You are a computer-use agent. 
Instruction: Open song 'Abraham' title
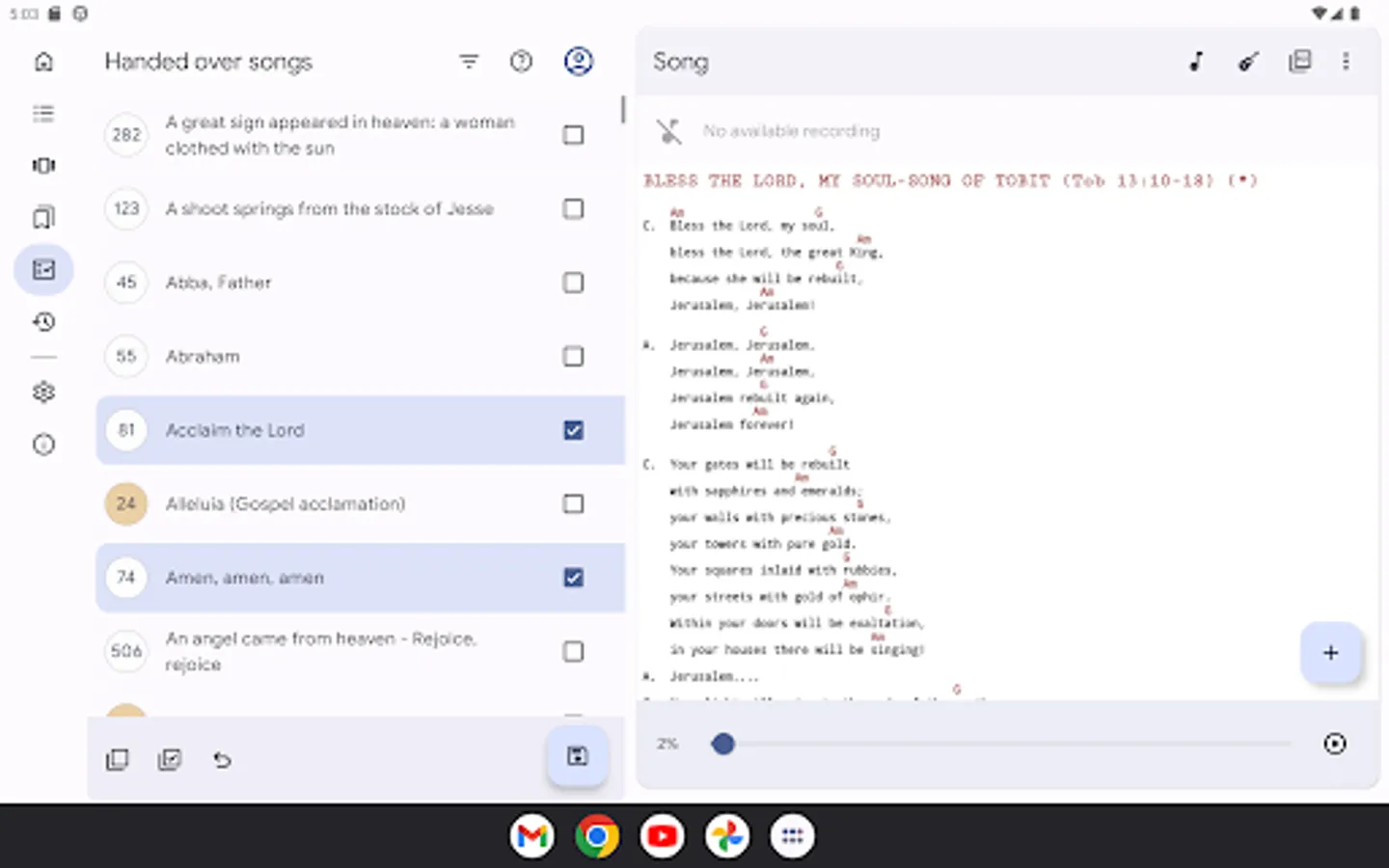point(203,356)
